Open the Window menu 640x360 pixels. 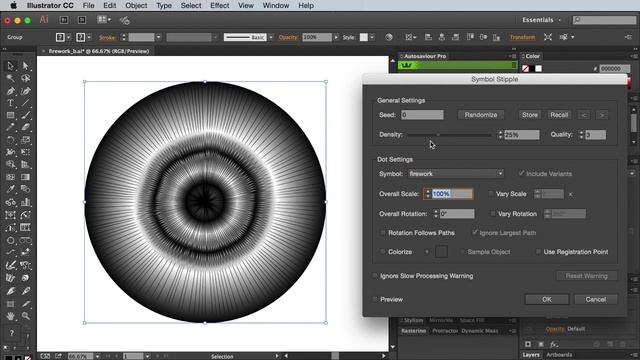276,5
